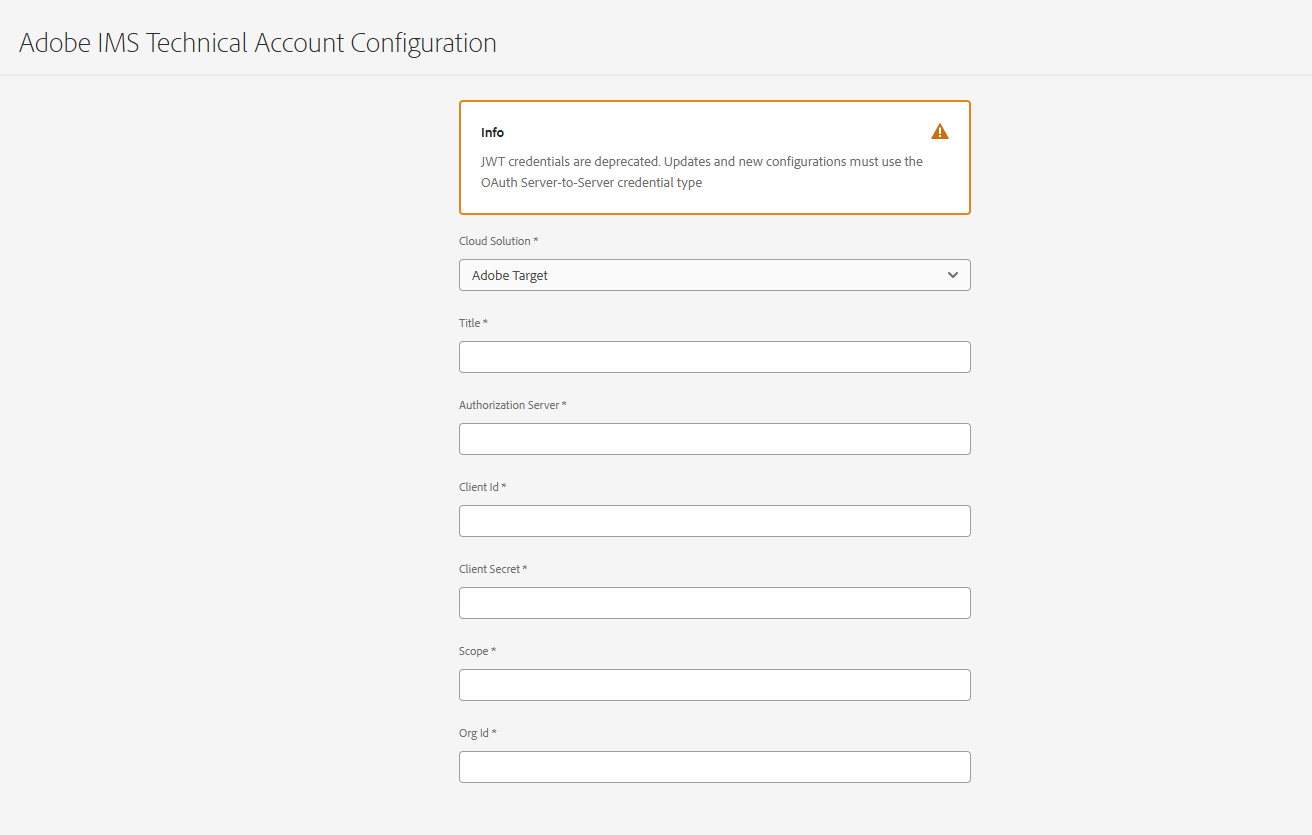Click the Client Secret input field
The image size is (1312, 835).
pos(714,602)
